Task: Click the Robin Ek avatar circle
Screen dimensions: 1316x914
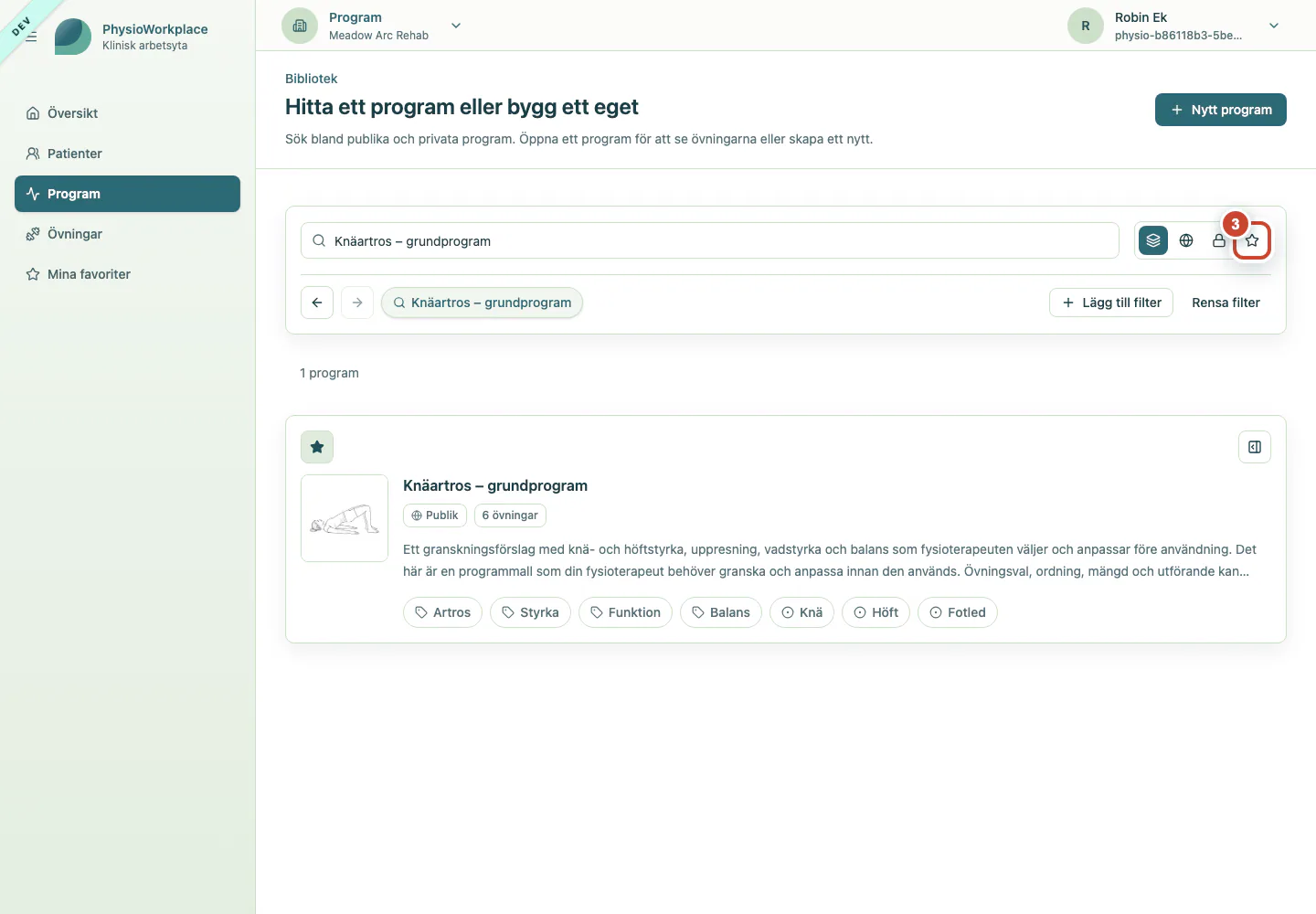Action: coord(1086,26)
